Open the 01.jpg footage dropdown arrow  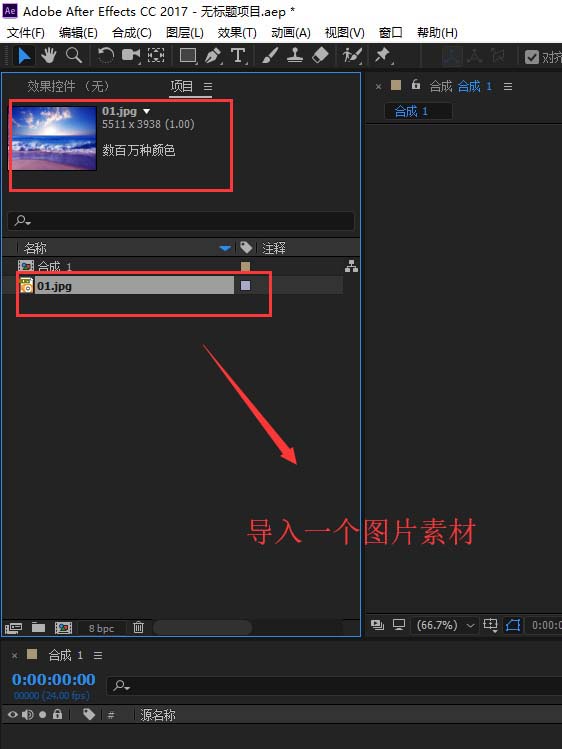click(x=147, y=111)
